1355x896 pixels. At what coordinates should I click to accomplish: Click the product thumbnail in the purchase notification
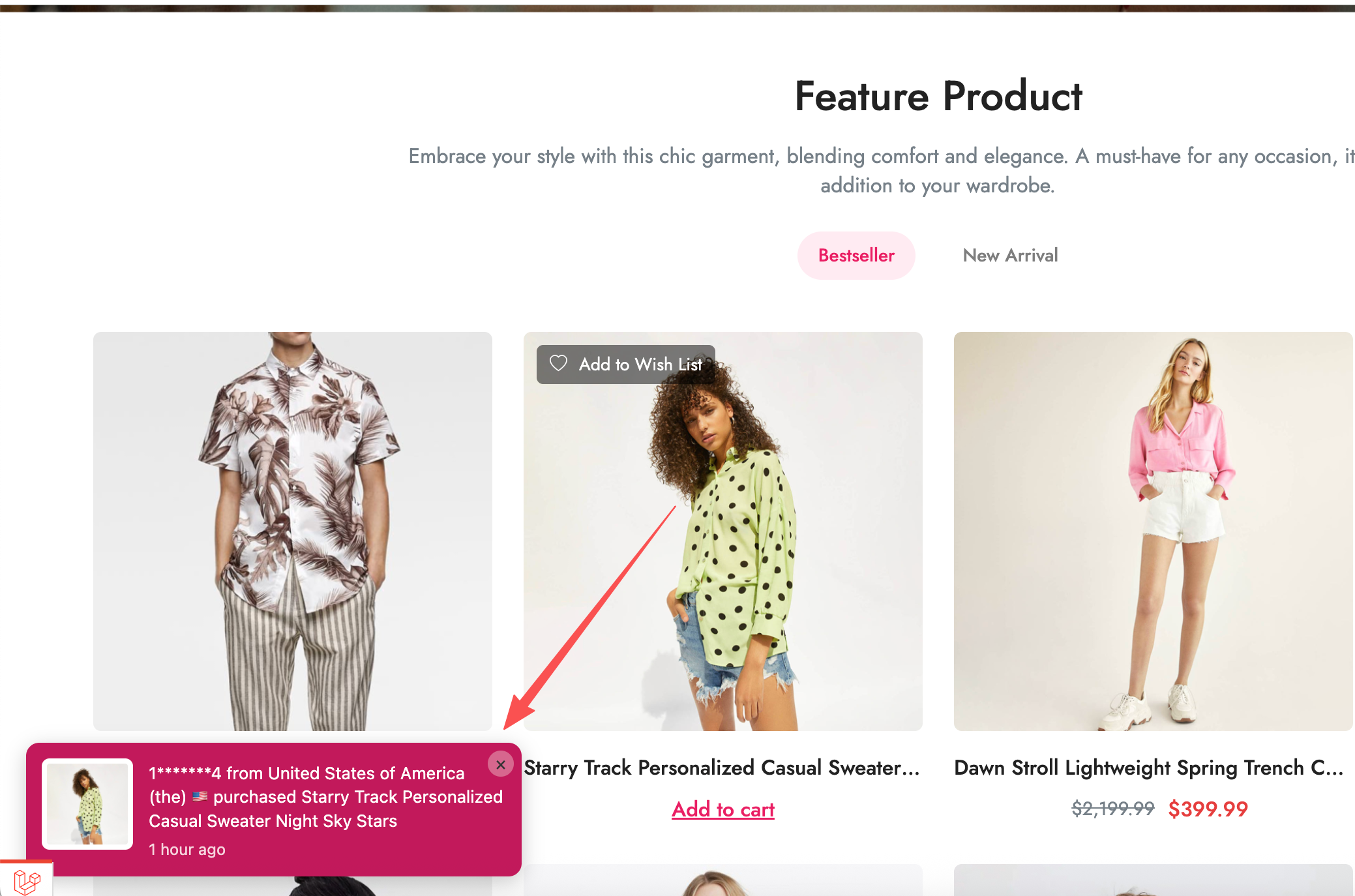pos(87,804)
